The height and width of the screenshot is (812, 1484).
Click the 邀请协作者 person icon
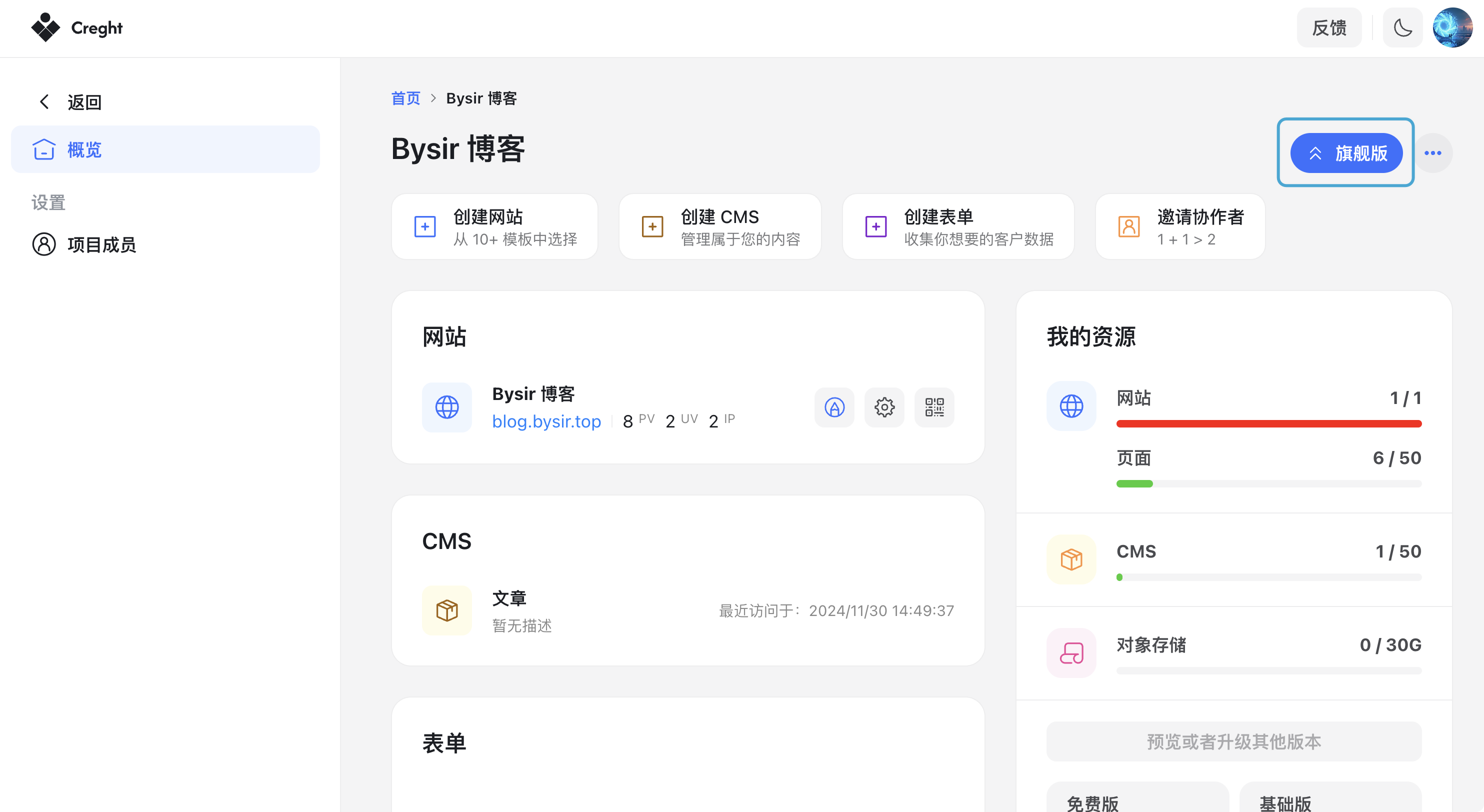point(1129,227)
